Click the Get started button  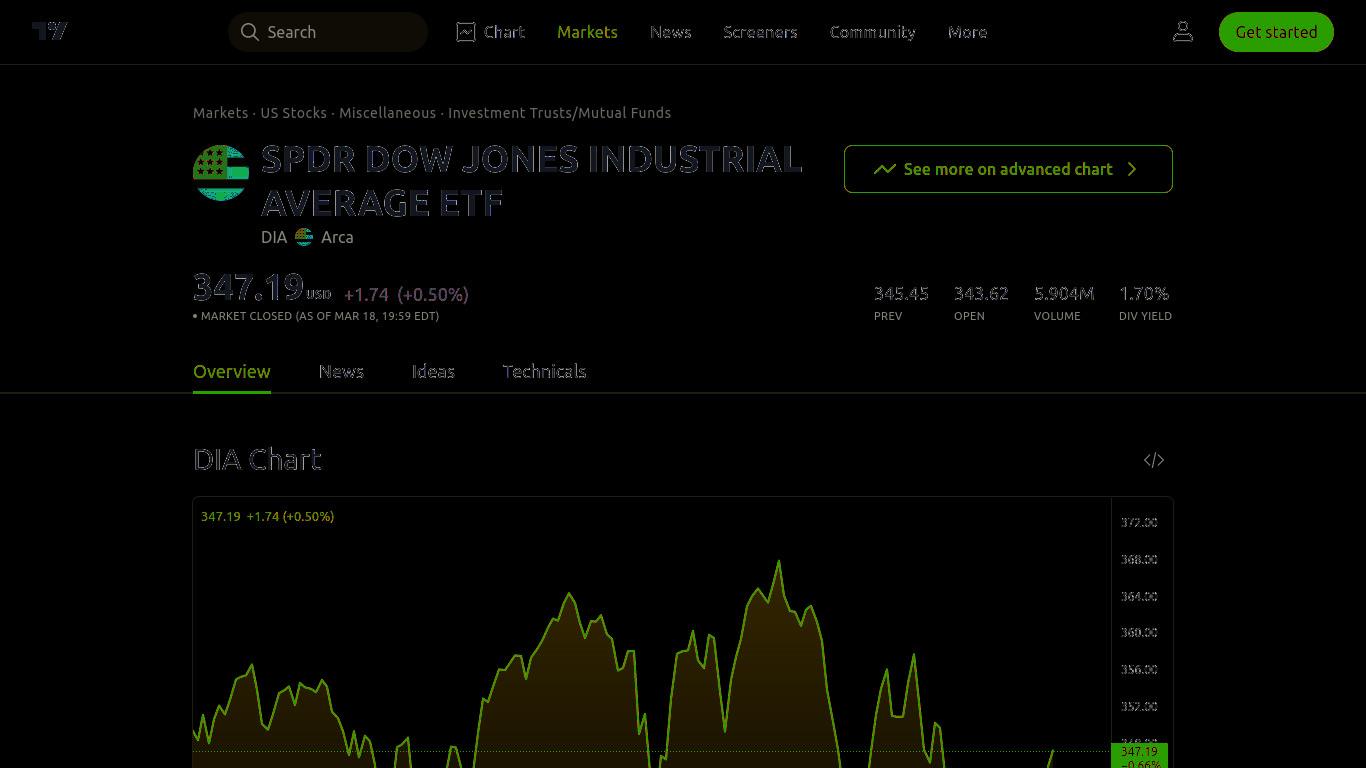(1276, 32)
